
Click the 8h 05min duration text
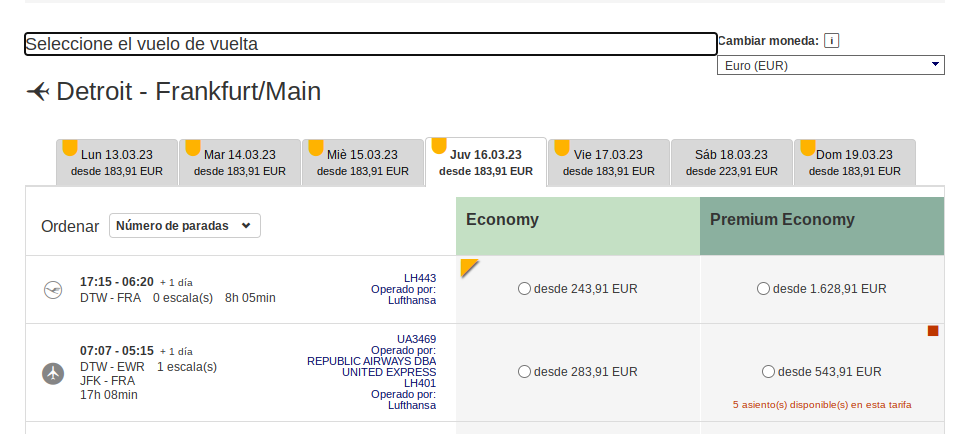[250, 298]
